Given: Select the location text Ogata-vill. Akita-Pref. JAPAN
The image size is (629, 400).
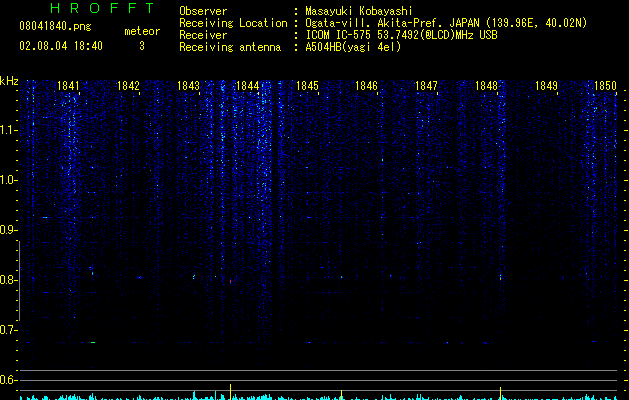Looking at the screenshot, I should coord(392,23).
